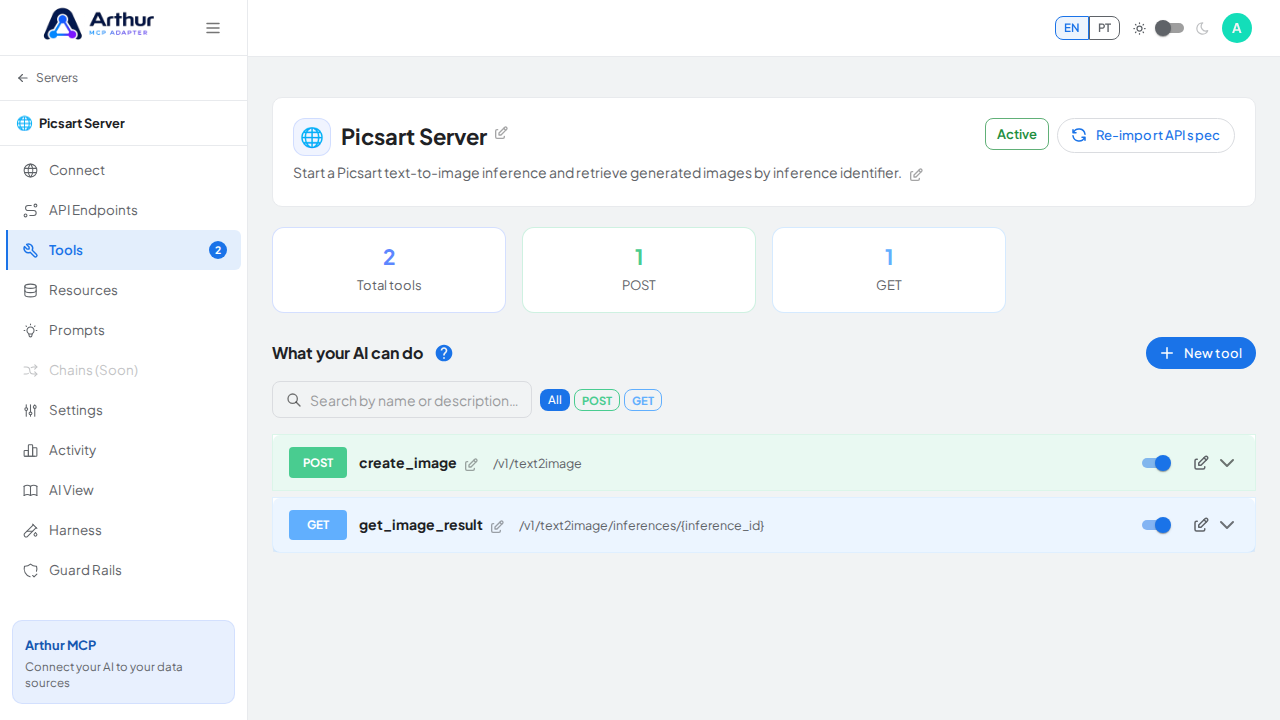Select Tools in the sidebar
This screenshot has width=1280, height=720.
pos(123,250)
